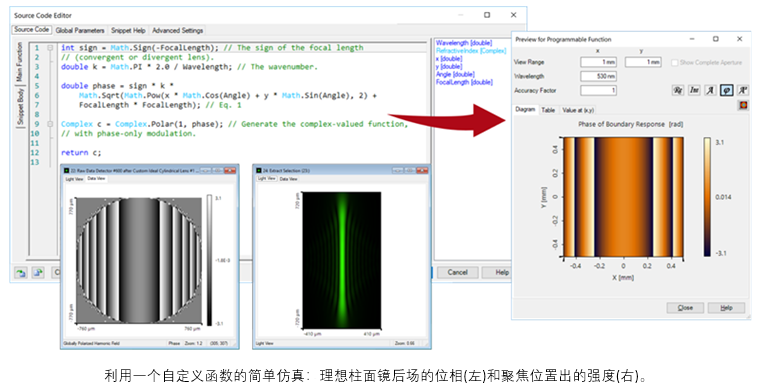This screenshot has height=390, width=759.
Task: Click the export snippet icon
Action: click(x=38, y=272)
